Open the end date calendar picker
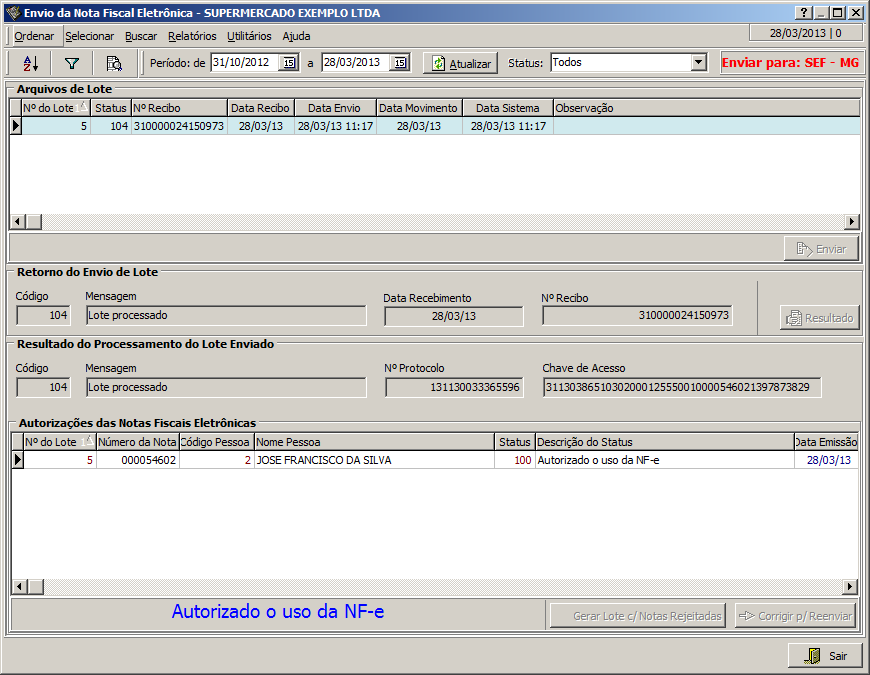This screenshot has height=675, width=870. click(399, 63)
